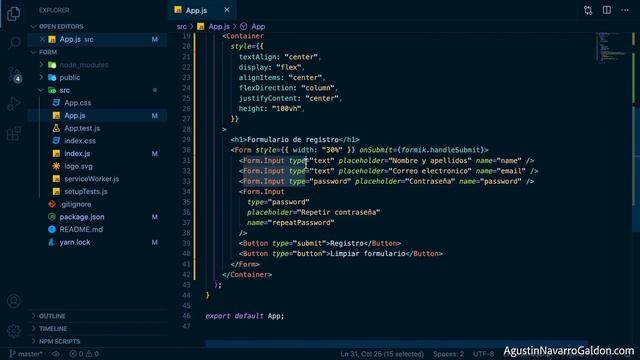Click the errors and warnings count
Viewport: 640px width, 360px height.
[84, 354]
